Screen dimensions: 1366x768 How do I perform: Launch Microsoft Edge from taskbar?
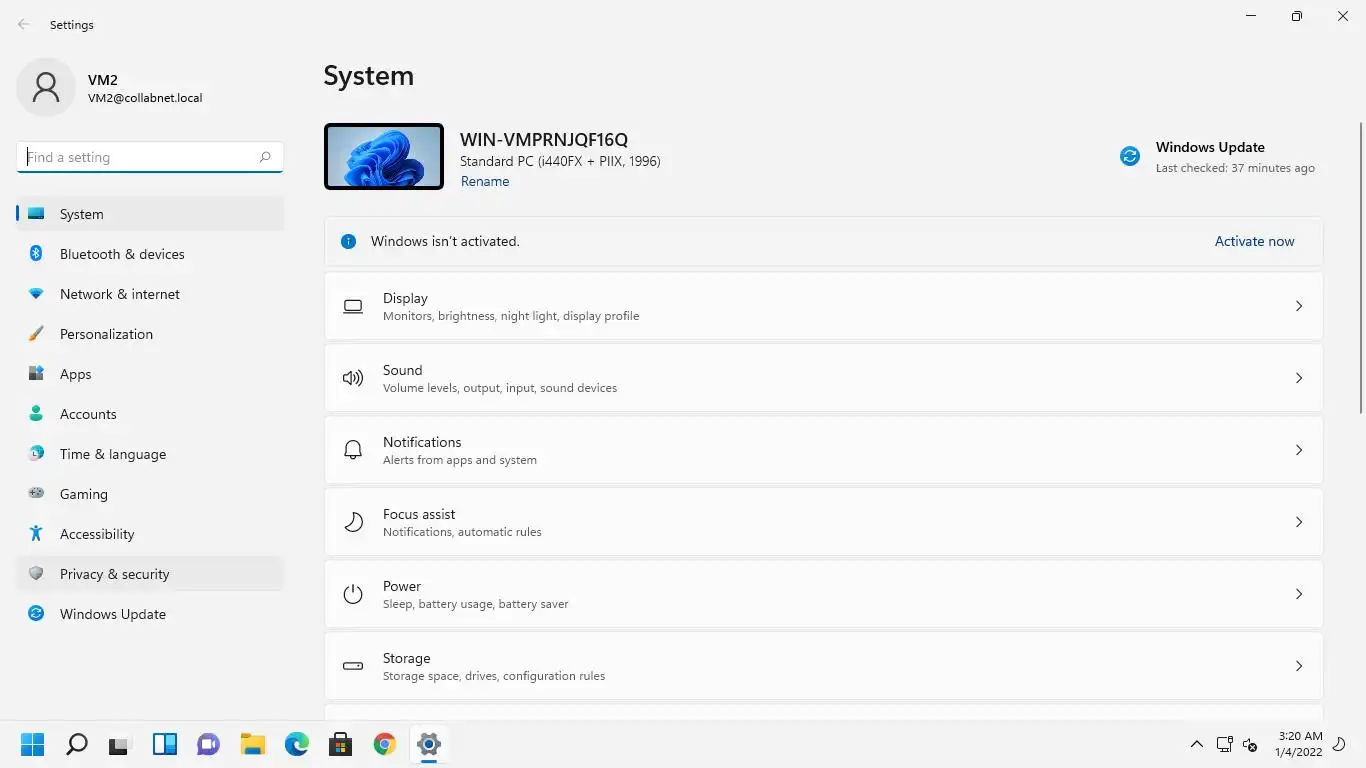pos(297,744)
